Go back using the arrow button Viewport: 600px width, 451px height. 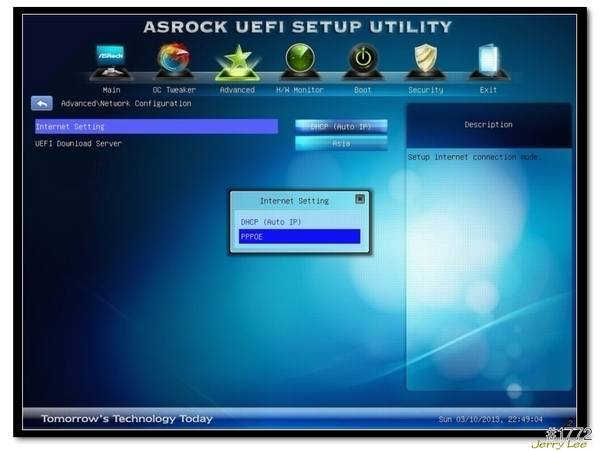tap(42, 103)
